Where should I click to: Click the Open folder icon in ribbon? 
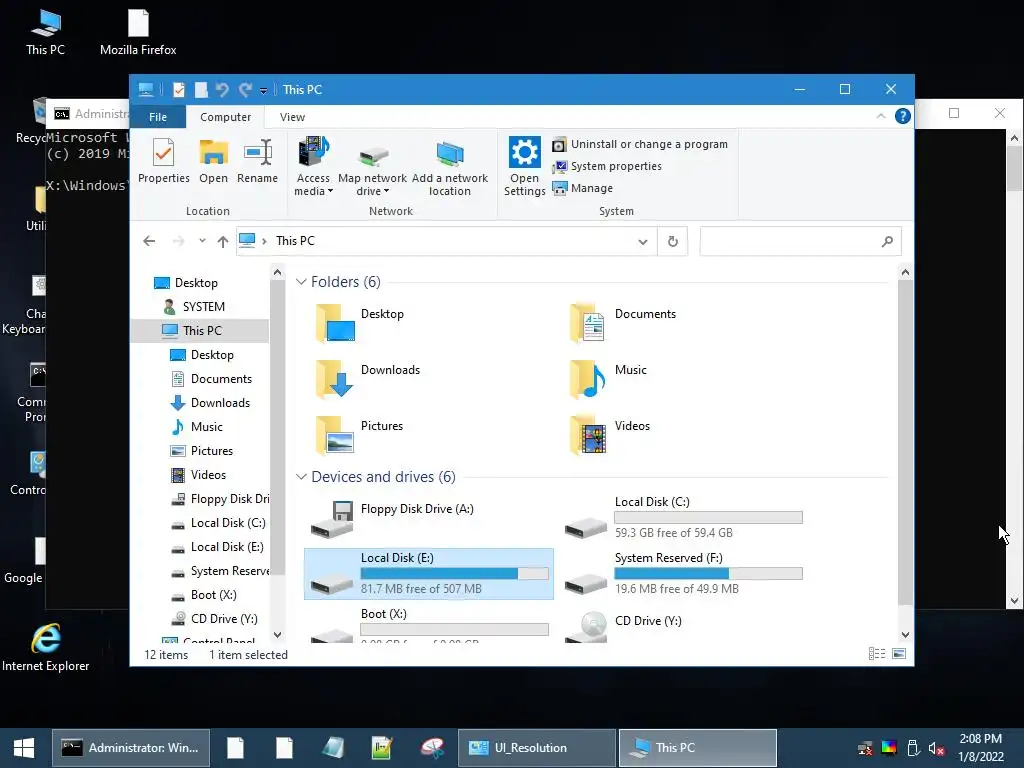(x=214, y=161)
